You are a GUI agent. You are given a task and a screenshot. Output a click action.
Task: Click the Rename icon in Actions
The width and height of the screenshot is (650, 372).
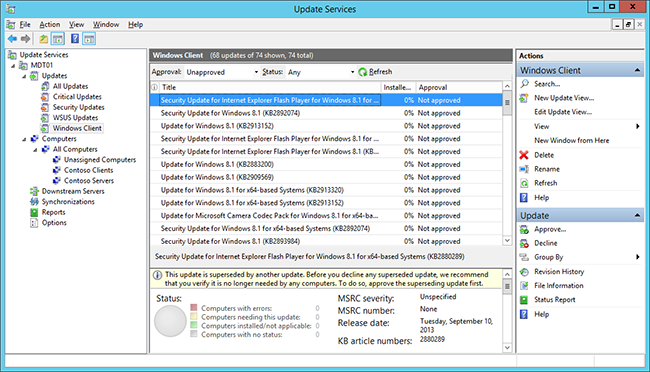tap(524, 169)
